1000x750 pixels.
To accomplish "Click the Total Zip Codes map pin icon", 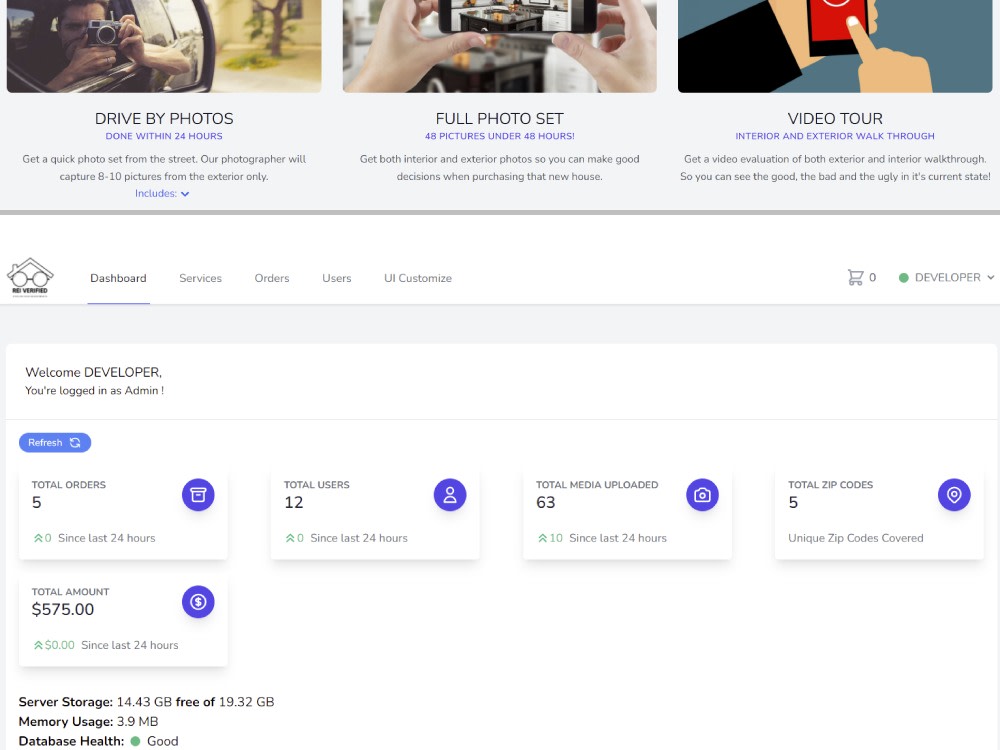I will (954, 495).
